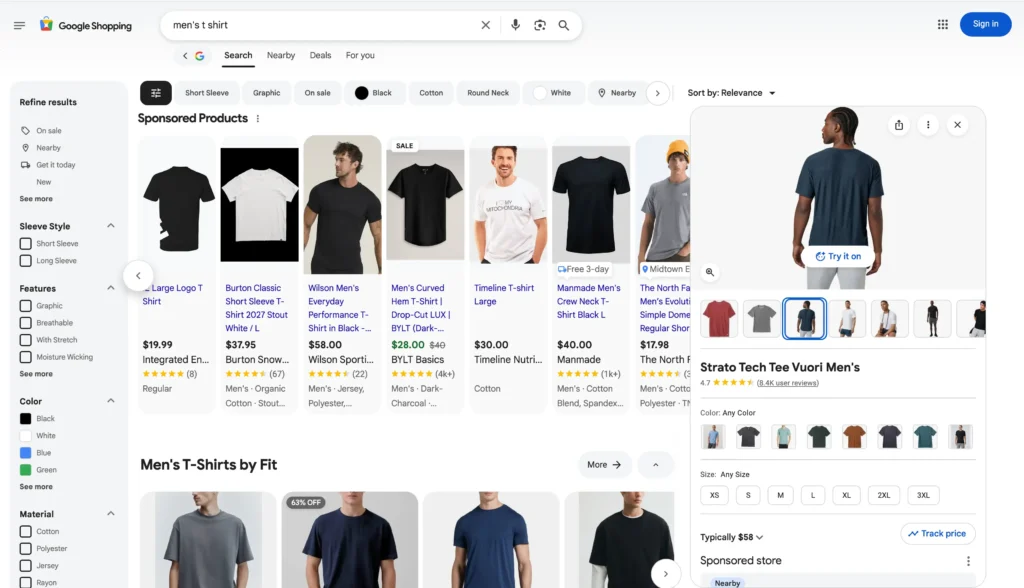Choose size 3XL for the tee

coord(923,495)
